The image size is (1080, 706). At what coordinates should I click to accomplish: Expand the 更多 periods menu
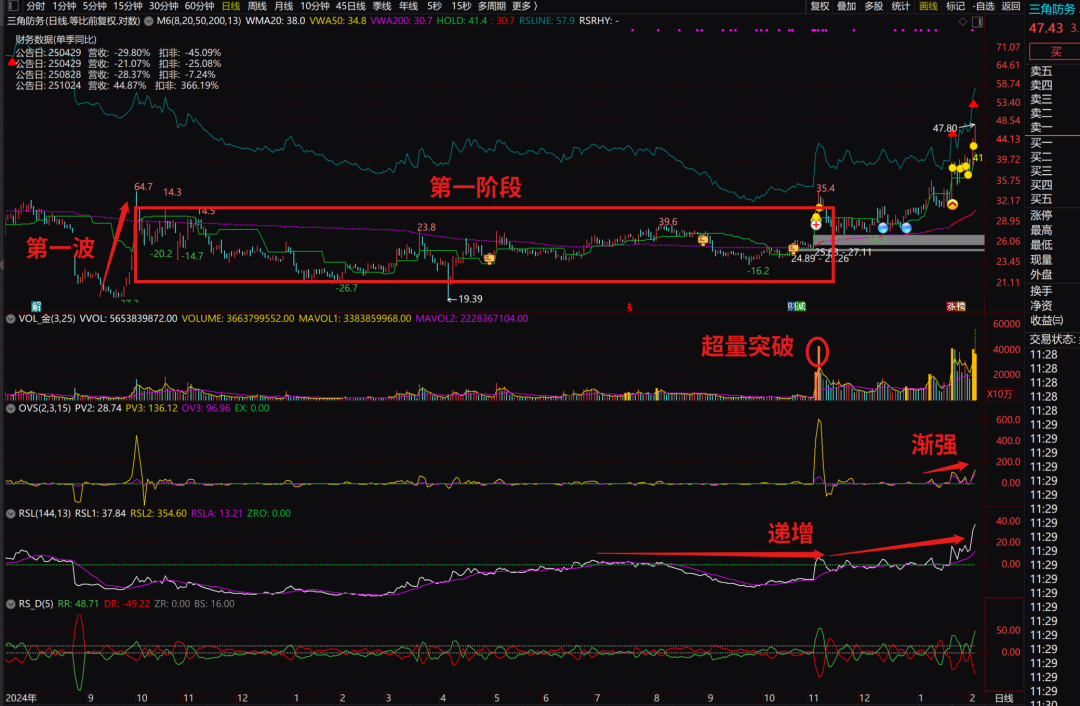point(525,6)
